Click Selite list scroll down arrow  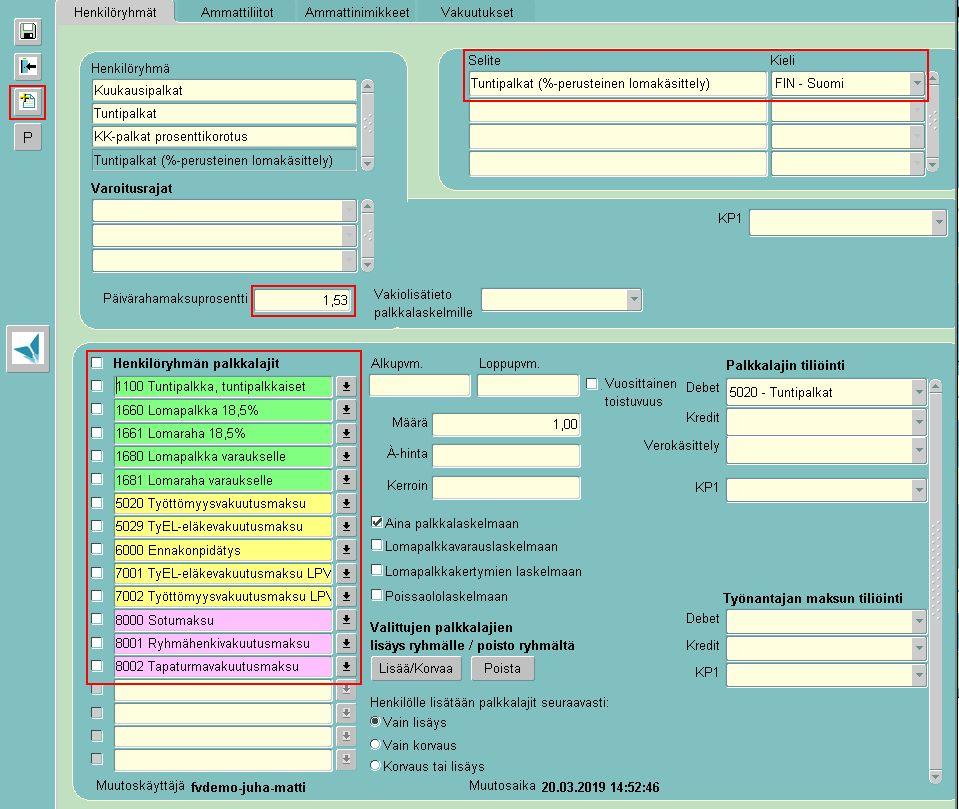click(x=933, y=164)
